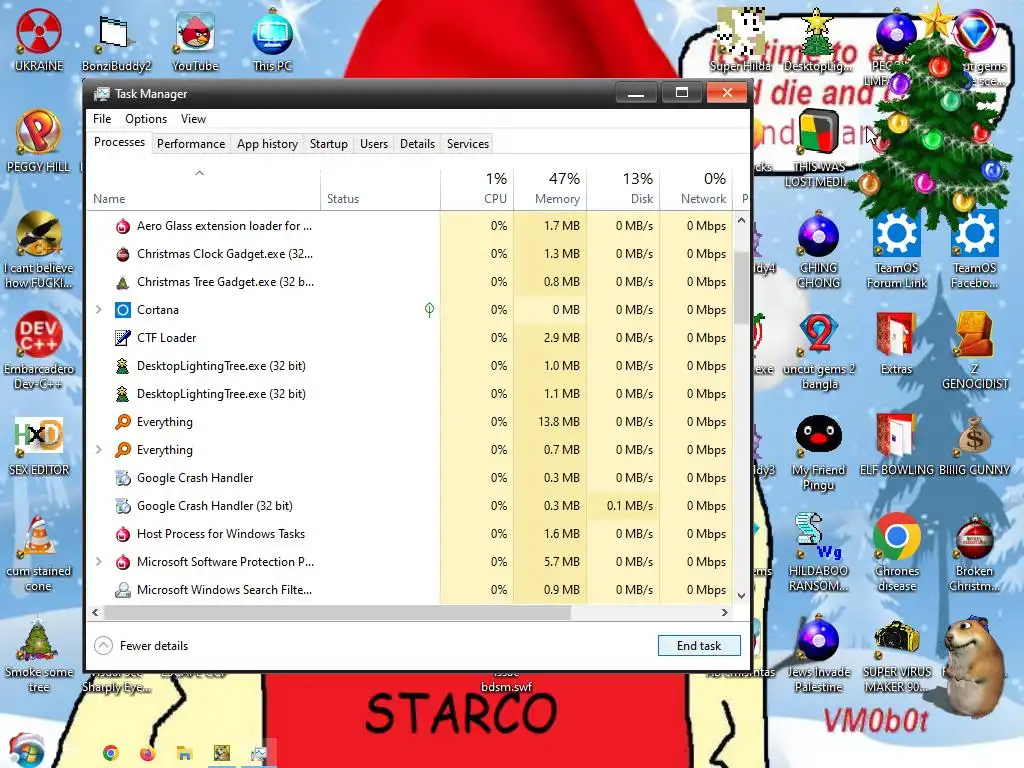This screenshot has width=1024, height=768.
Task: Open Firefox from the taskbar
Action: (x=148, y=753)
